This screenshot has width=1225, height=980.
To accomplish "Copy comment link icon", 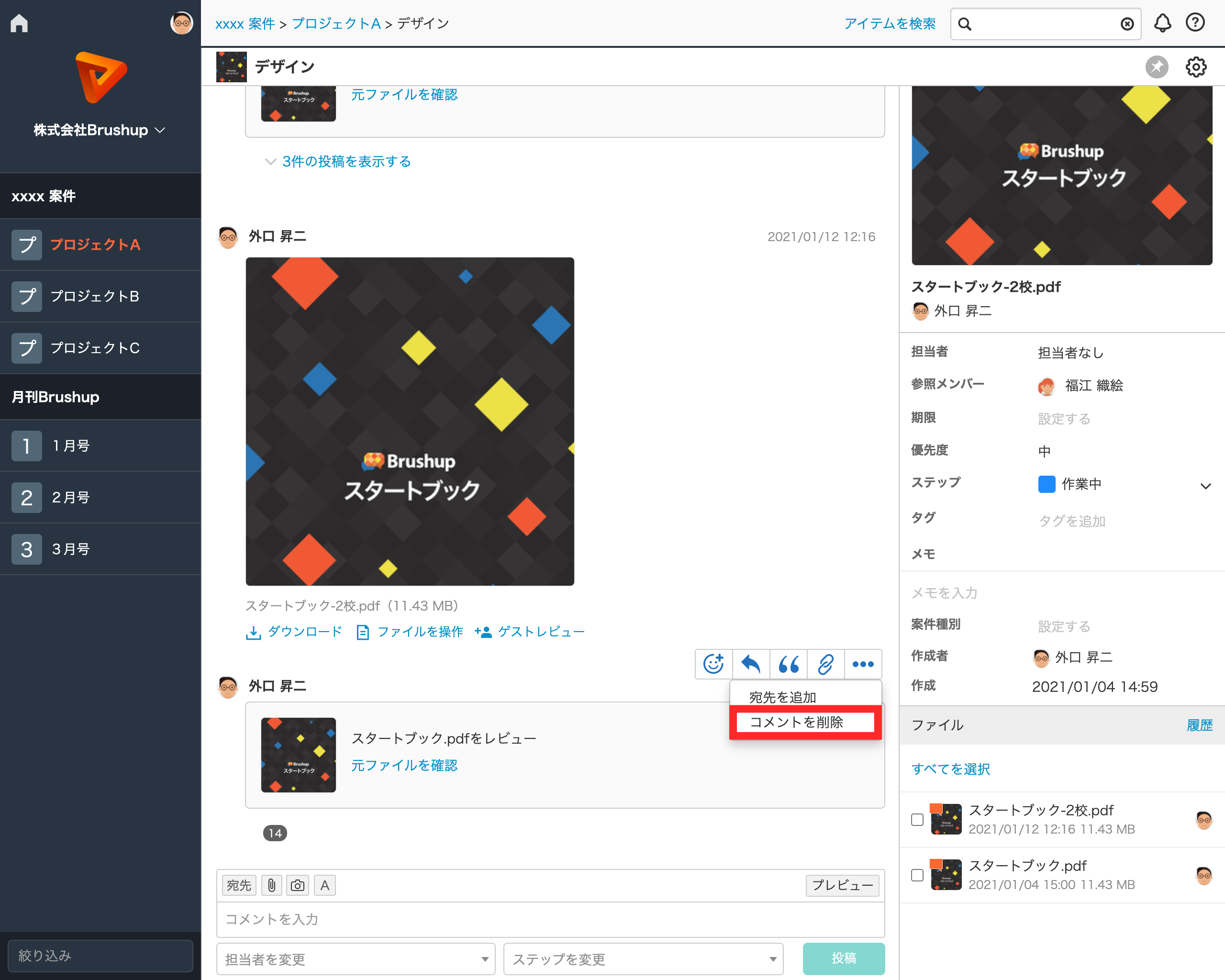I will pyautogui.click(x=825, y=664).
